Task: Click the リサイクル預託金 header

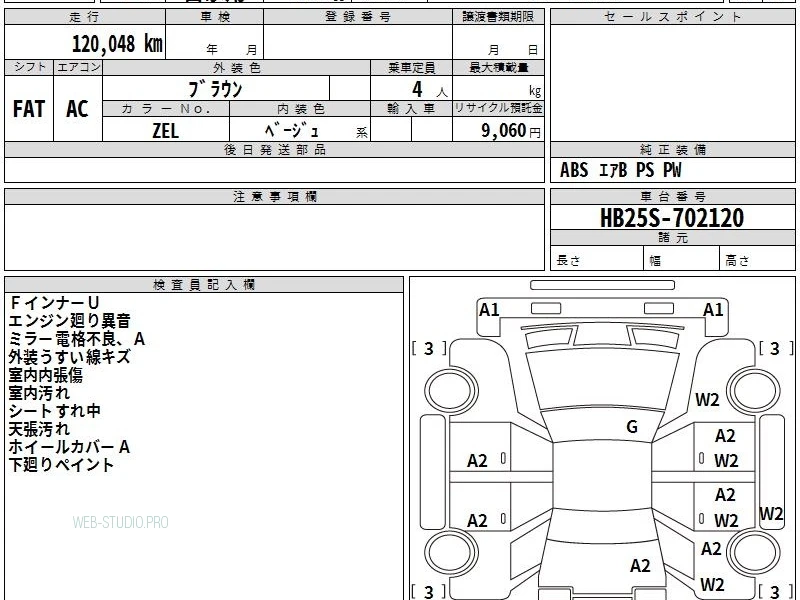Action: click(498, 109)
